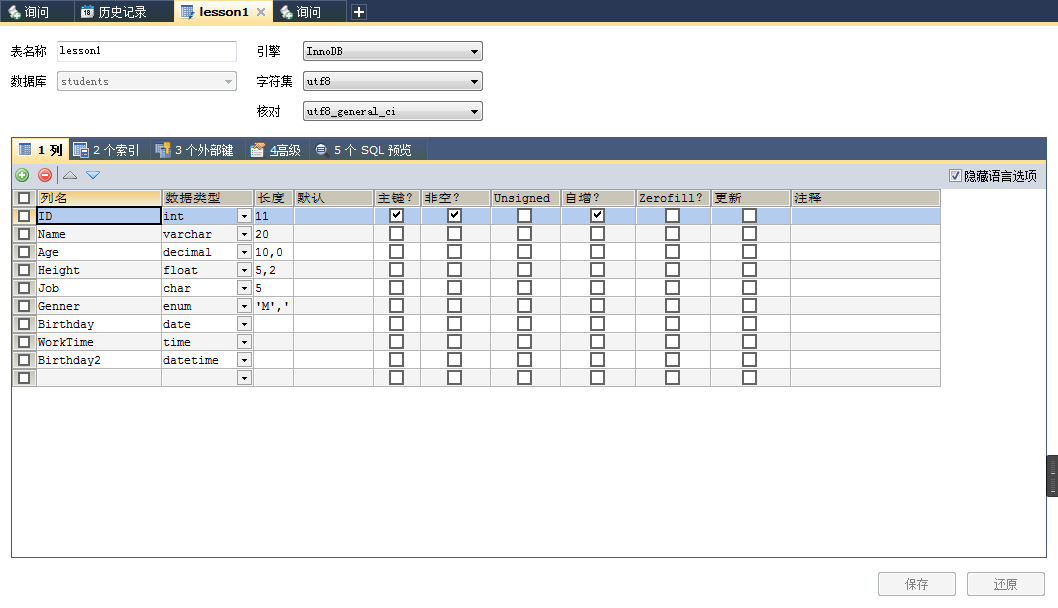Select the Height column name cell
This screenshot has height=608, width=1058.
click(x=99, y=270)
